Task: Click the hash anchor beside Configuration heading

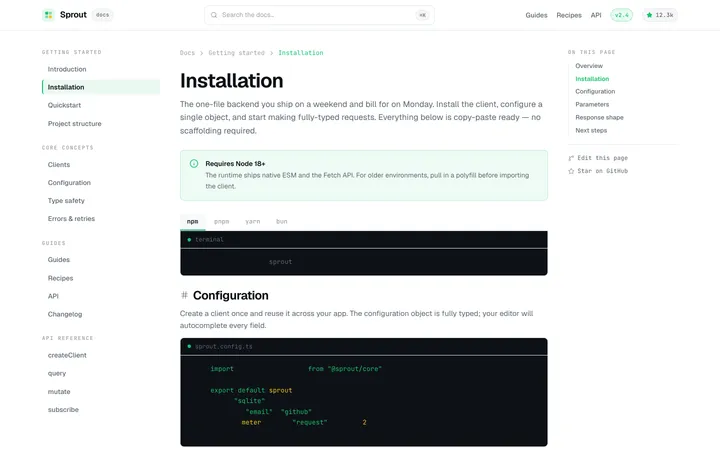Action: pos(184,295)
